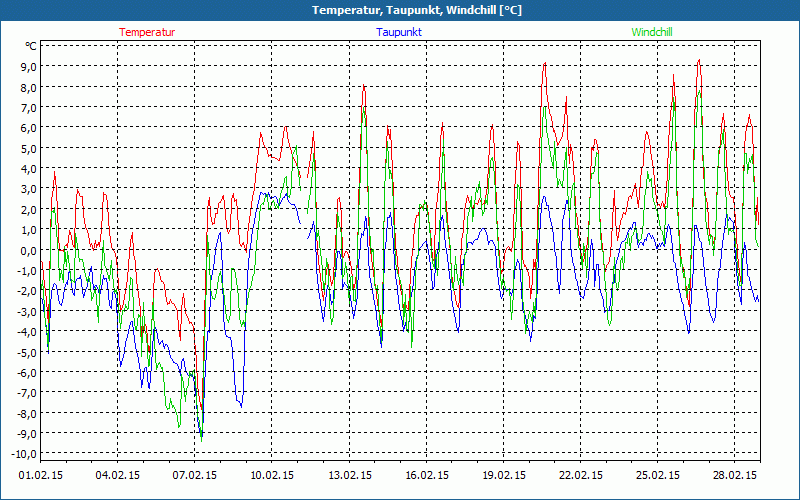The image size is (800, 500).
Task: Click the 13.02.15 date label
Action: [349, 475]
